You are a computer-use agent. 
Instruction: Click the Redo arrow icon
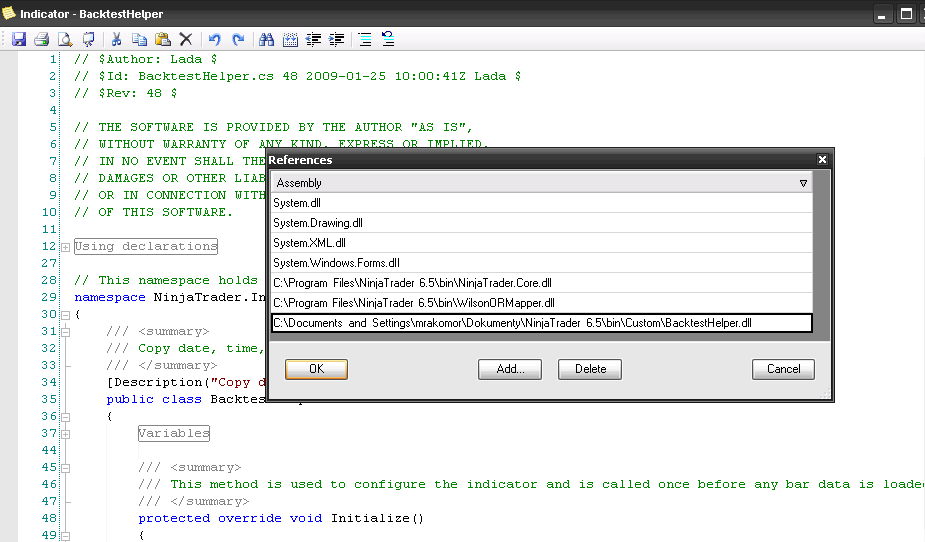[238, 40]
